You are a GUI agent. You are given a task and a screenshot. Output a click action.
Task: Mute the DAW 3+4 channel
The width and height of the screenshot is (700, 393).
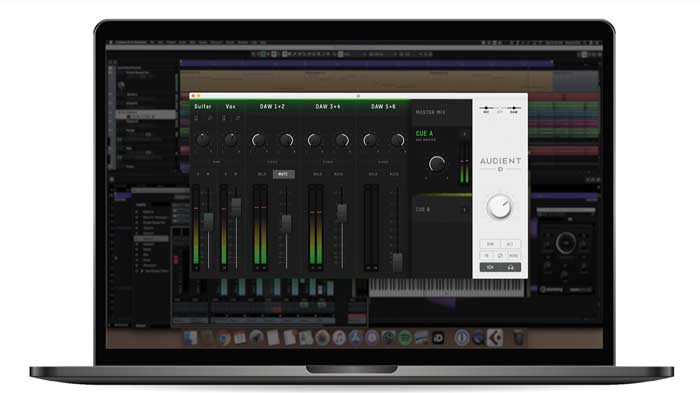coord(339,174)
